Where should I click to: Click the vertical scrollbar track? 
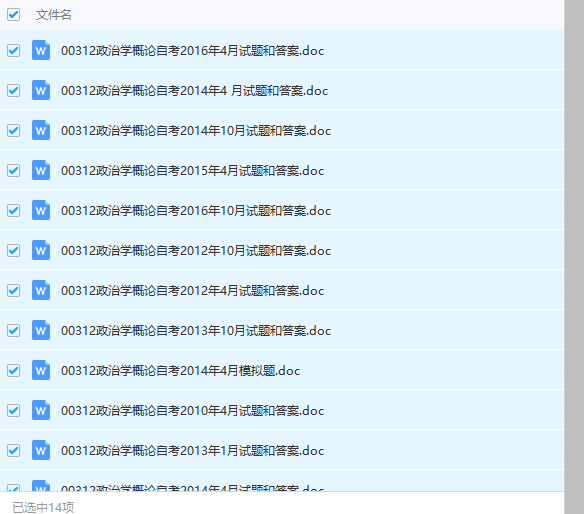click(574, 257)
